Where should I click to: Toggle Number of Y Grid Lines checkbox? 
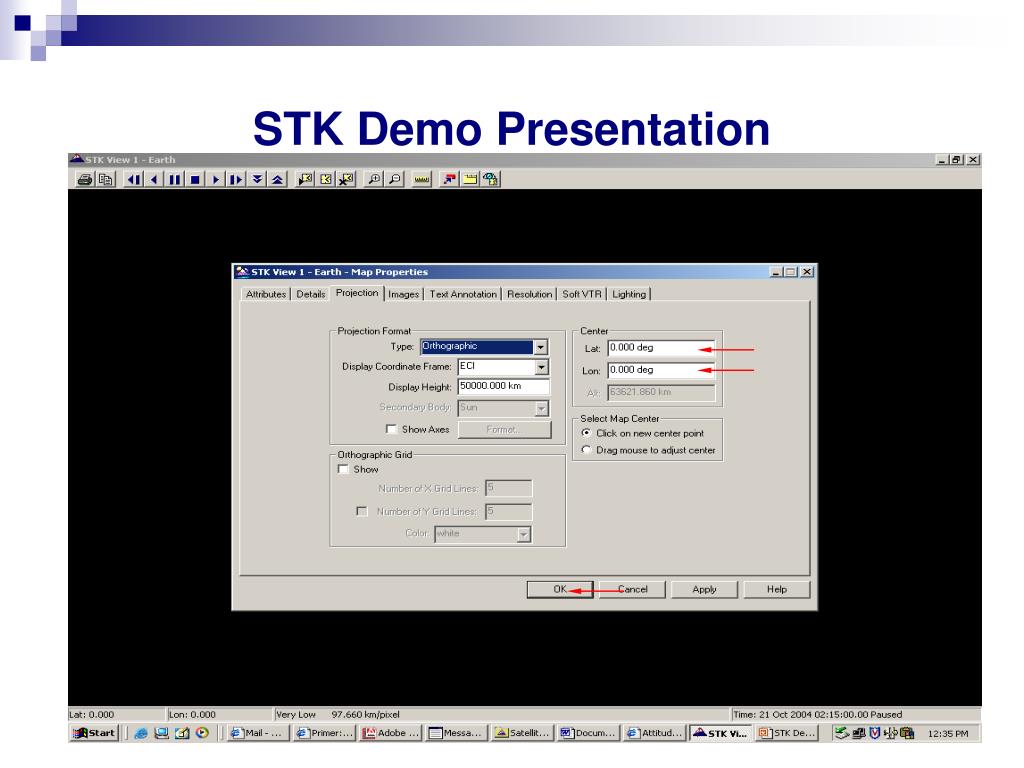[362, 511]
